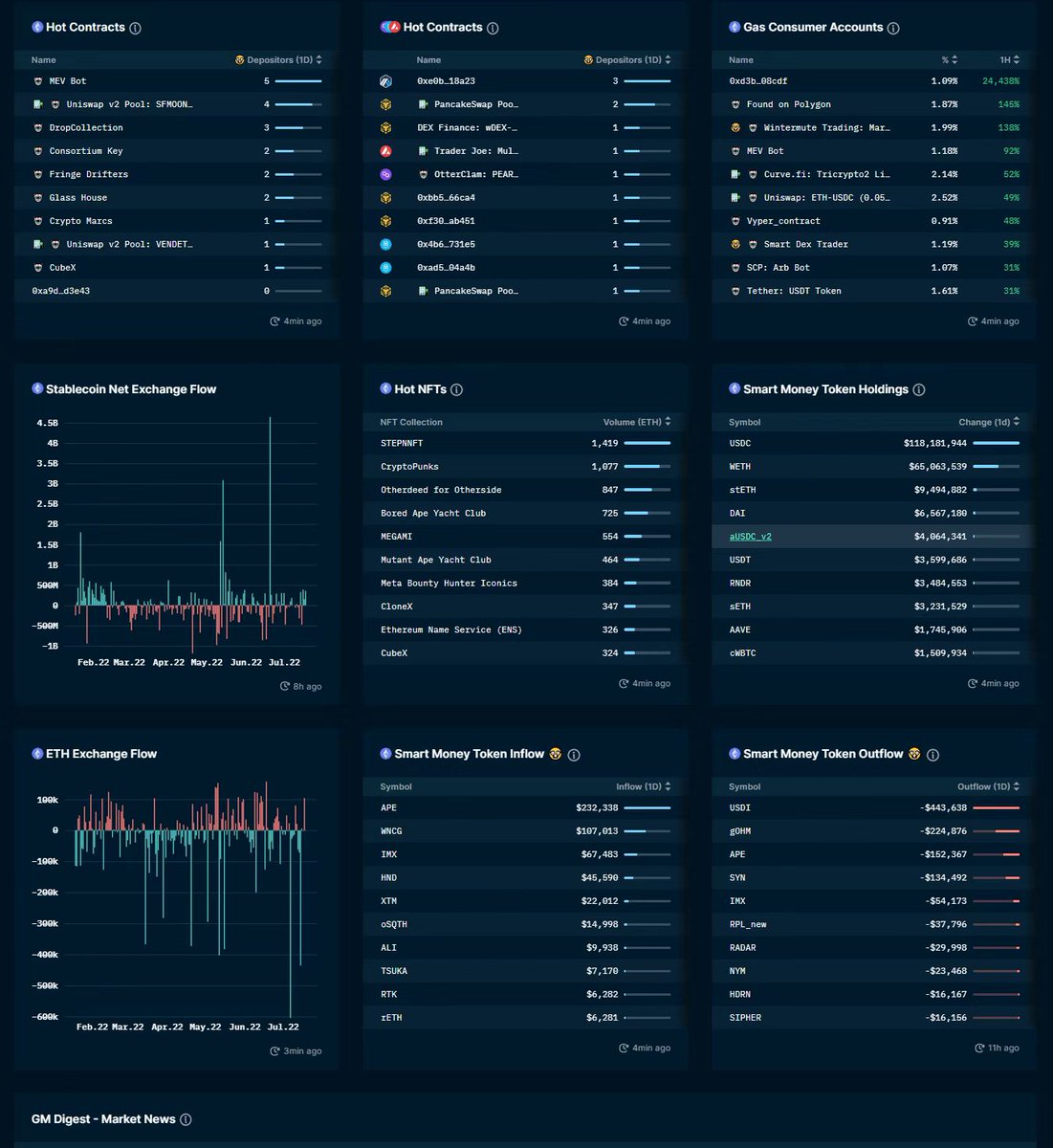Click the Tether: USDT Token label icon

[735, 291]
